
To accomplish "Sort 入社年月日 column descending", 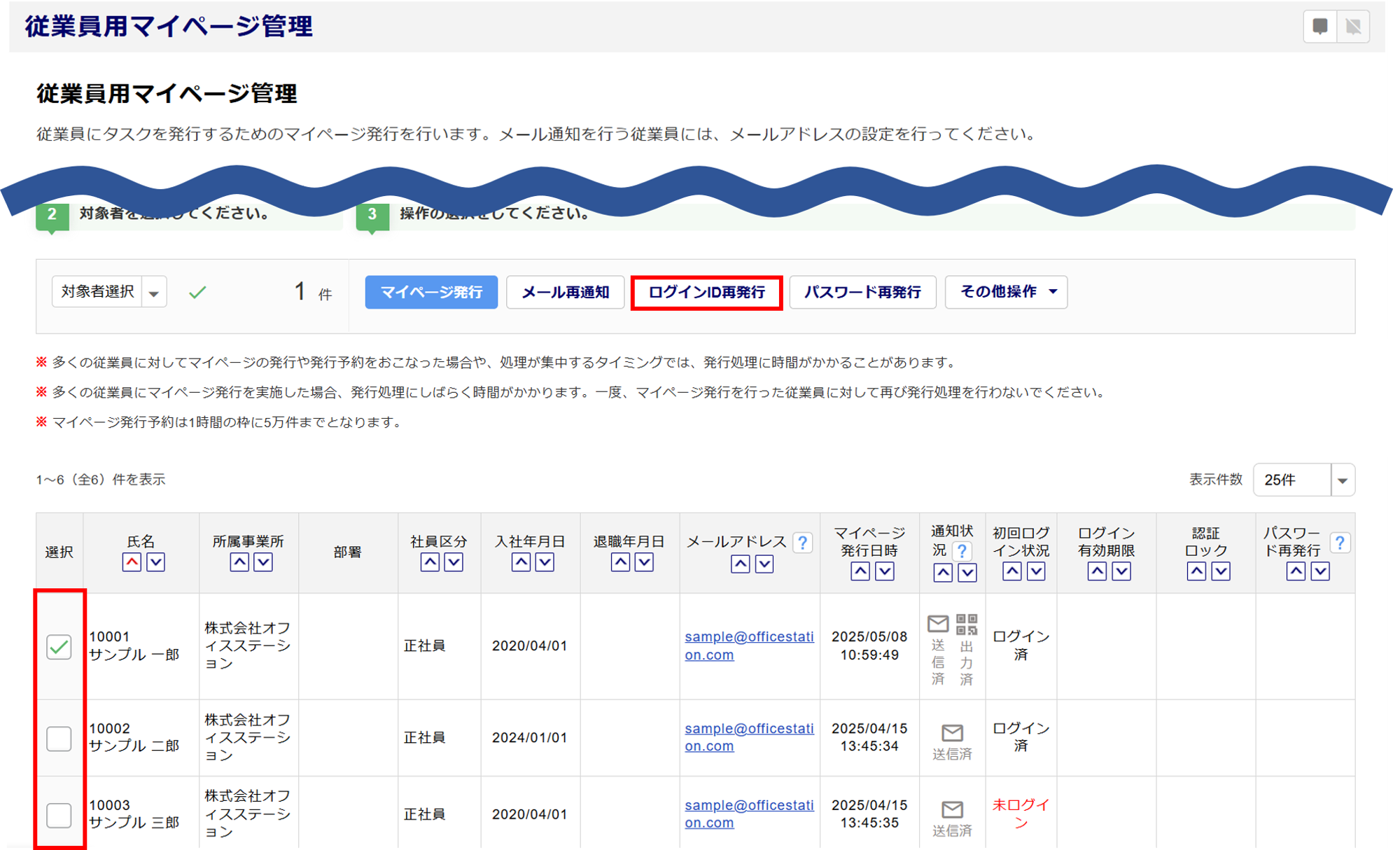I will [545, 562].
